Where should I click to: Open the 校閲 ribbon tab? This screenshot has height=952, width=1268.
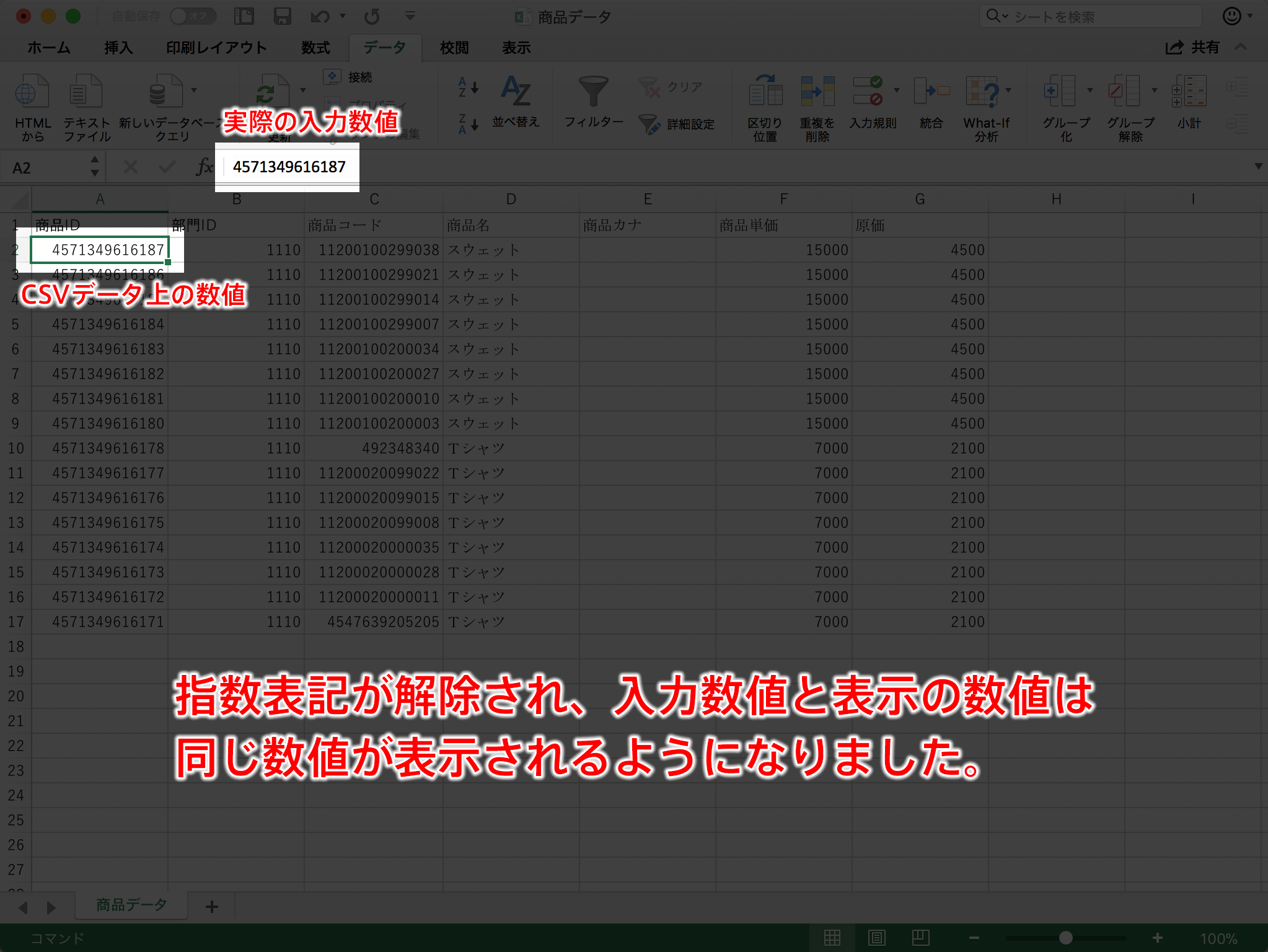coord(454,48)
